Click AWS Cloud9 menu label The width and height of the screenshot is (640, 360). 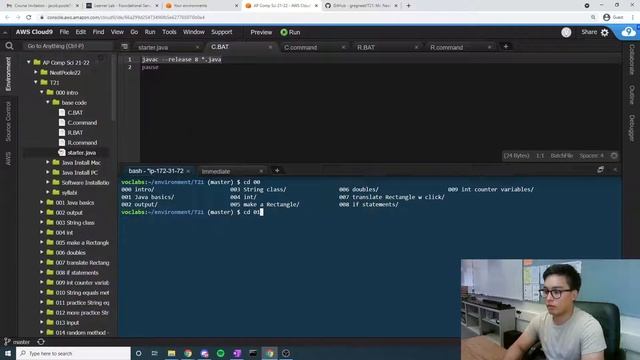click(x=34, y=32)
